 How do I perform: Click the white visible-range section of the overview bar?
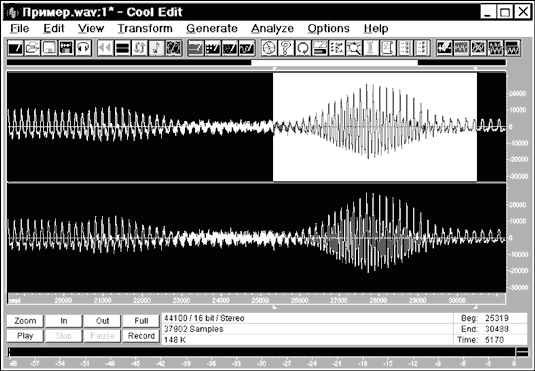point(334,62)
